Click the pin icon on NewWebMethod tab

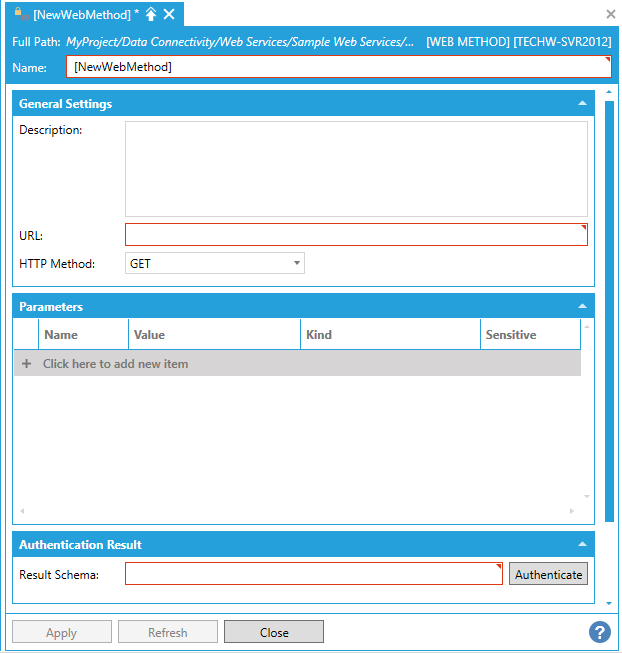coord(151,14)
